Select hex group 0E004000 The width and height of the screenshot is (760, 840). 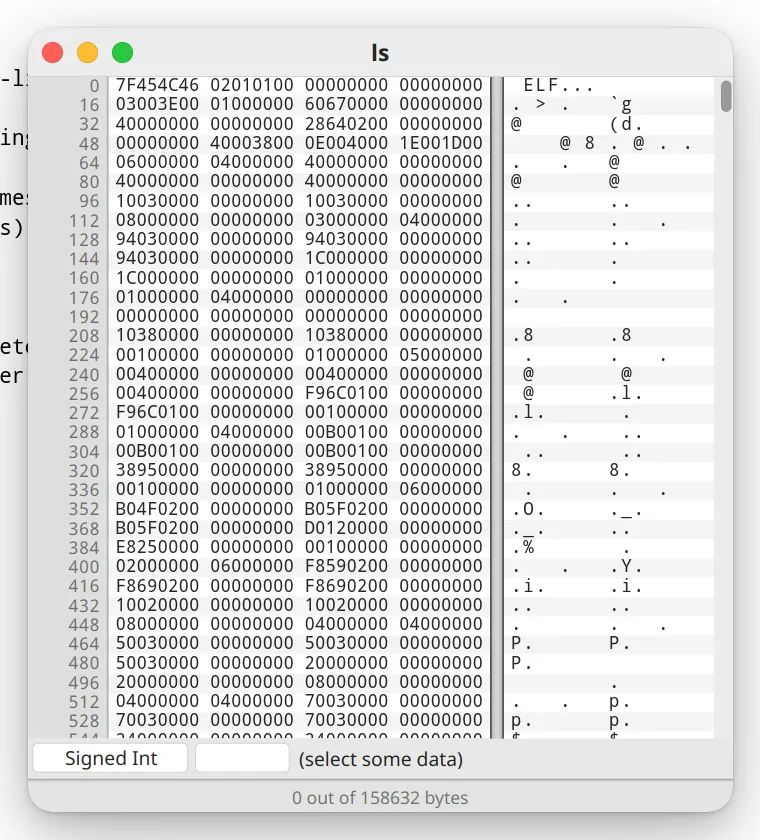click(x=346, y=143)
